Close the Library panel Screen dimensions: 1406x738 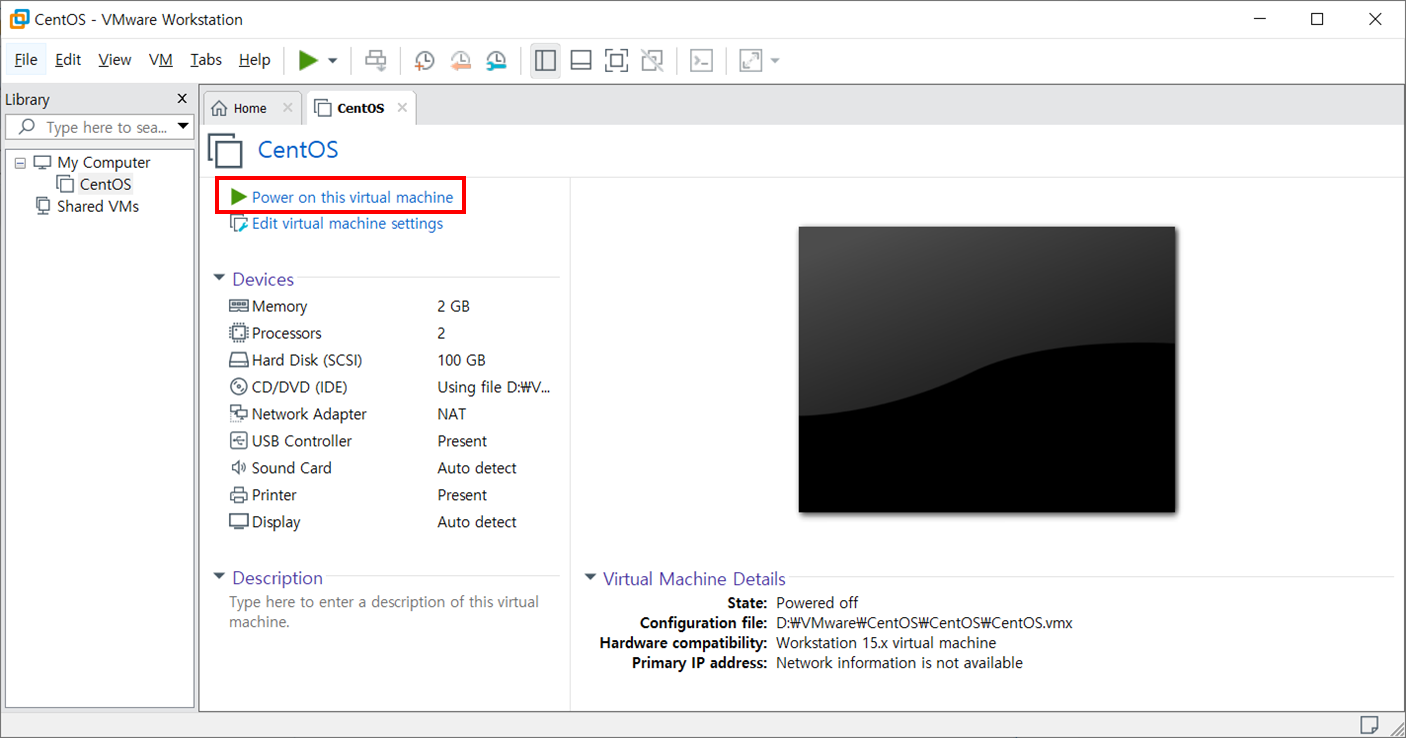182,98
